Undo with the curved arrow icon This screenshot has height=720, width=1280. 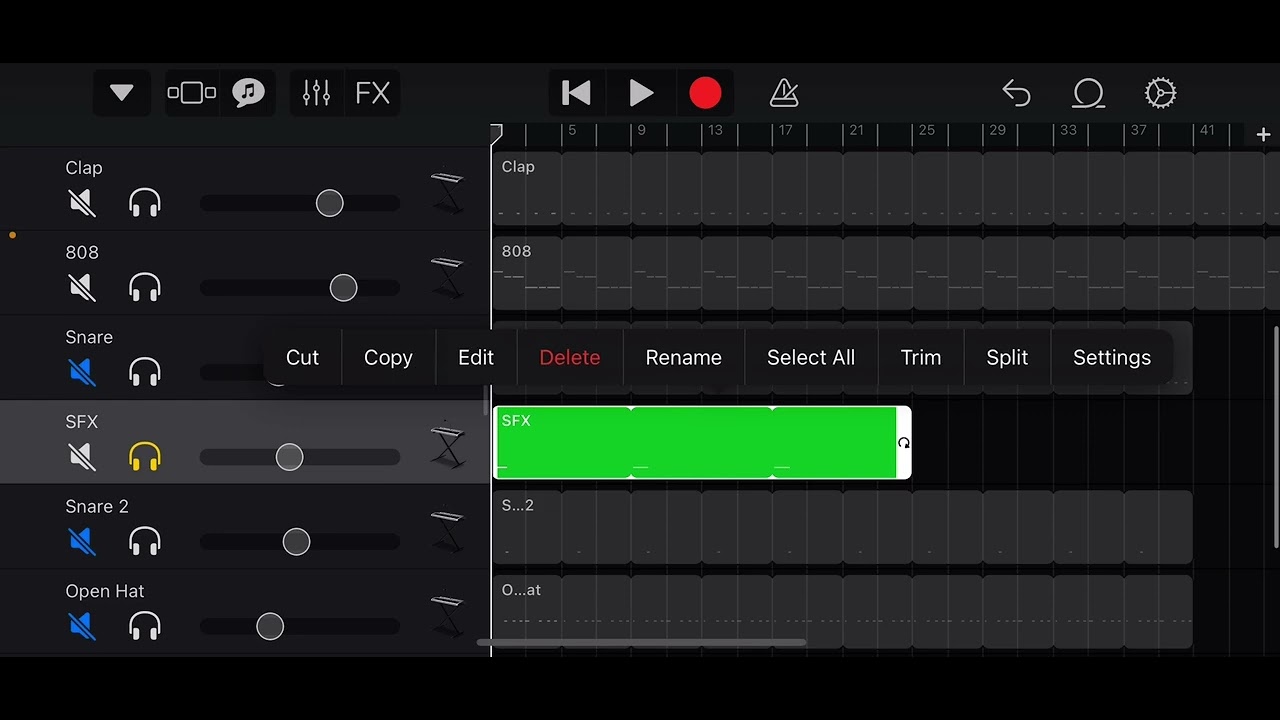(1016, 93)
